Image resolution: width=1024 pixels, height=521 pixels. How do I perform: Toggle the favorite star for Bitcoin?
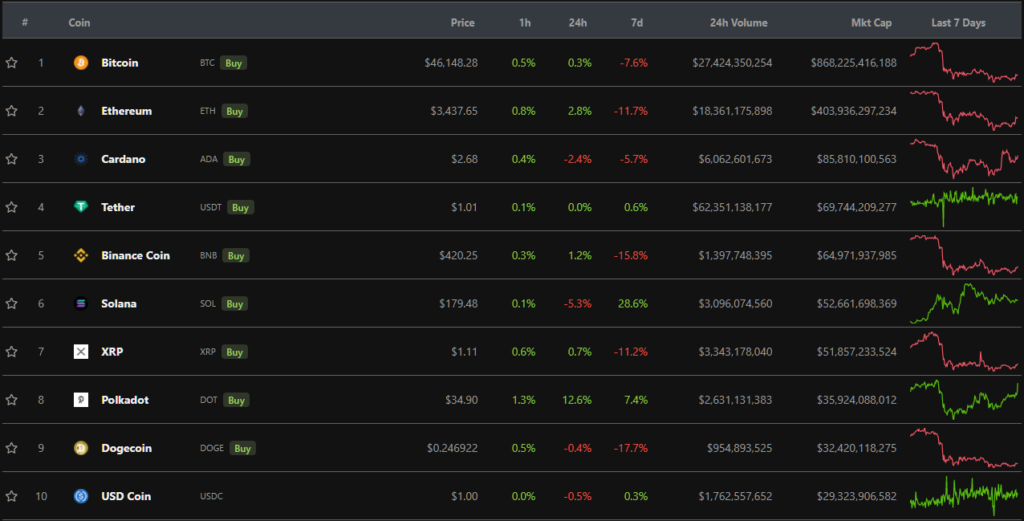click(x=12, y=63)
